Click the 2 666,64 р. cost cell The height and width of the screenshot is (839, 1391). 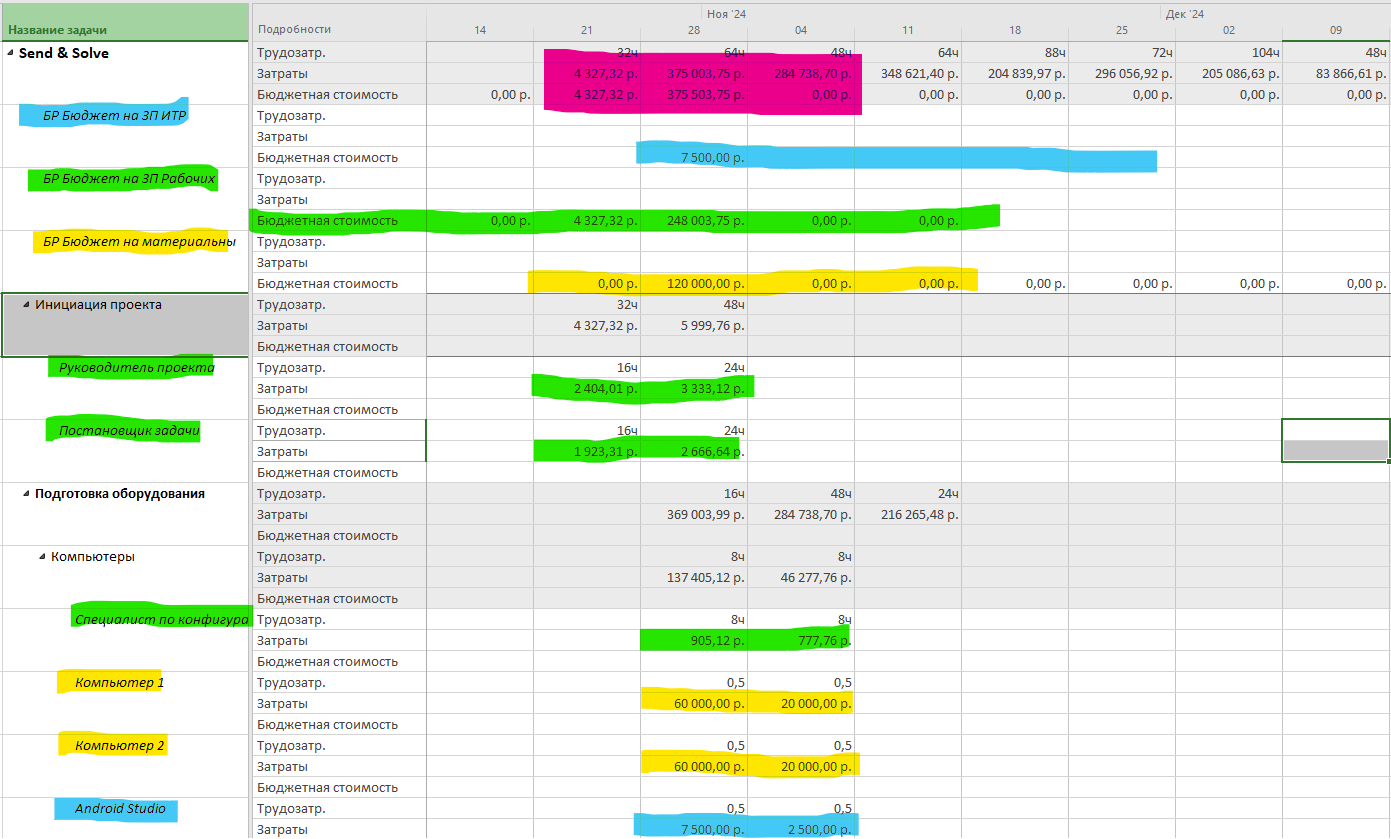point(694,452)
